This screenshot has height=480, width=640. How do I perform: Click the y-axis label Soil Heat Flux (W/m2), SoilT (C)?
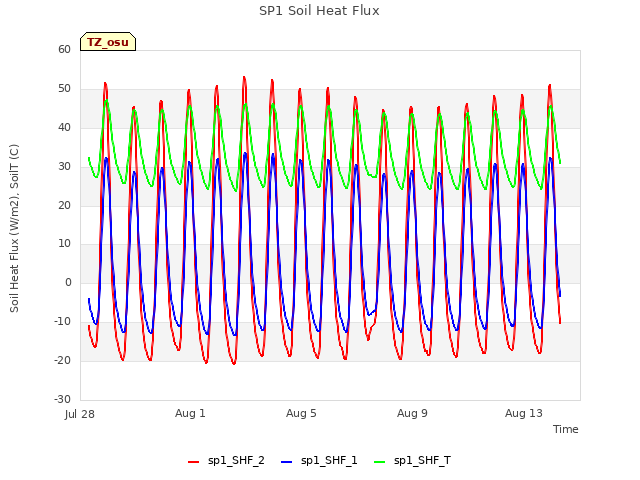14,228
